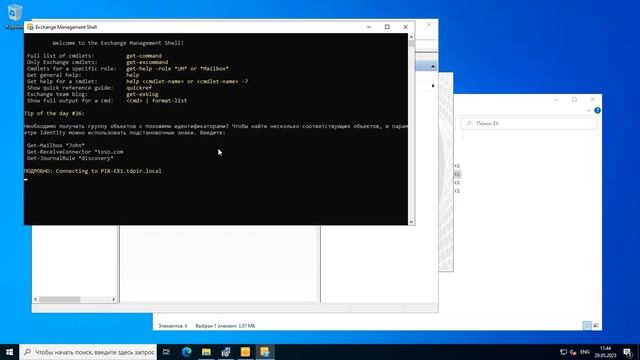Click 'Get-Mailbox *John*' example line
Screen dimensions: 640x360
[x=56, y=145]
